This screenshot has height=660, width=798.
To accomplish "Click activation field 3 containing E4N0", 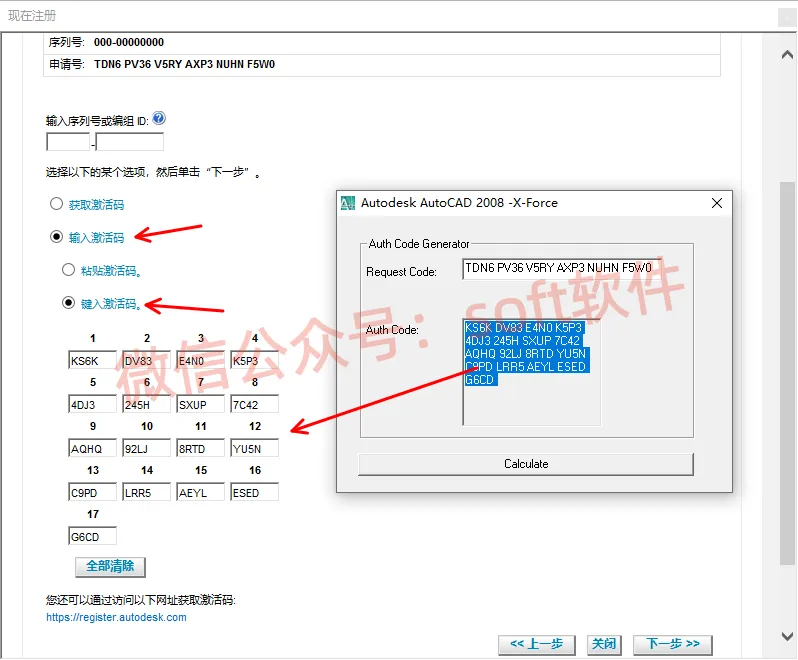I will coord(201,360).
